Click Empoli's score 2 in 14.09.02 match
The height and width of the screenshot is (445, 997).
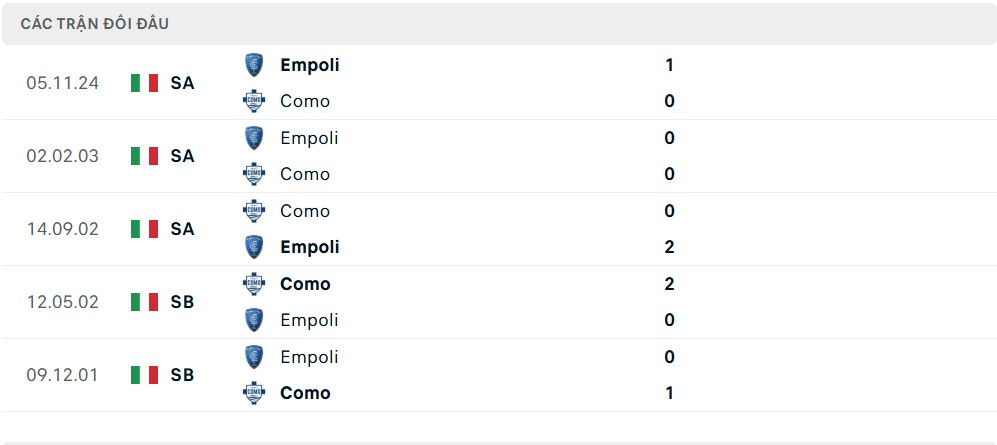669,247
